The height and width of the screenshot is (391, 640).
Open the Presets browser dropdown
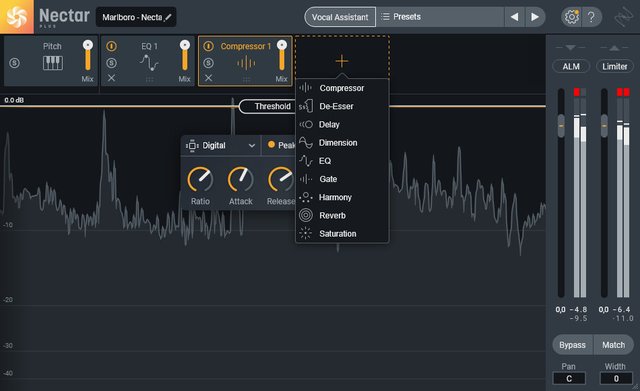pyautogui.click(x=440, y=17)
